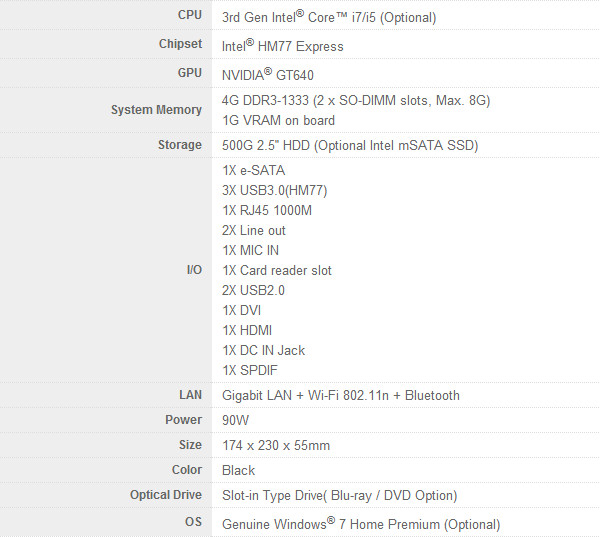600x537 pixels.
Task: Click the CPU row label
Action: 190,15
